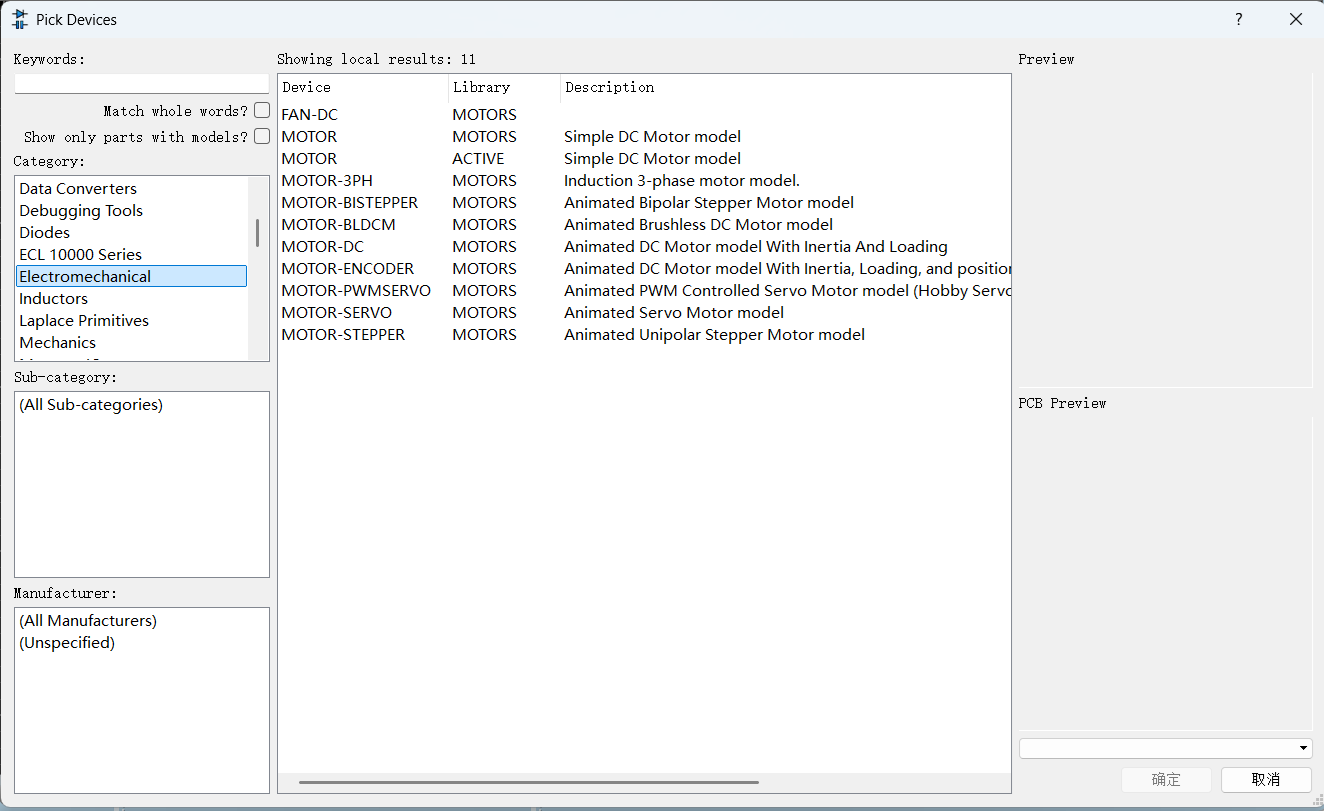Click the help question mark button
The image size is (1324, 811).
click(x=1239, y=19)
